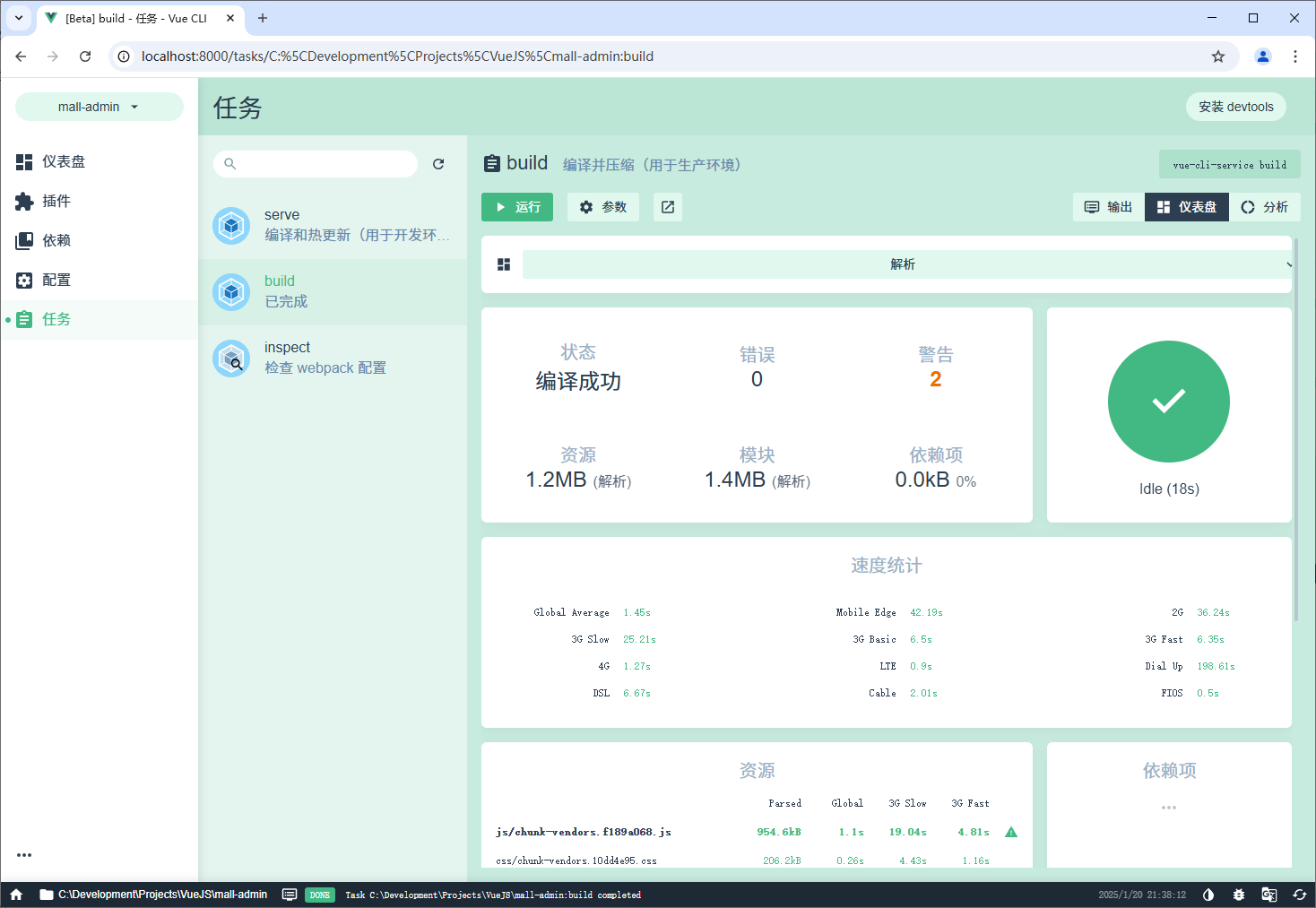Click the bug report icon in status bar
Screen dimensions: 1316x908
1239,895
